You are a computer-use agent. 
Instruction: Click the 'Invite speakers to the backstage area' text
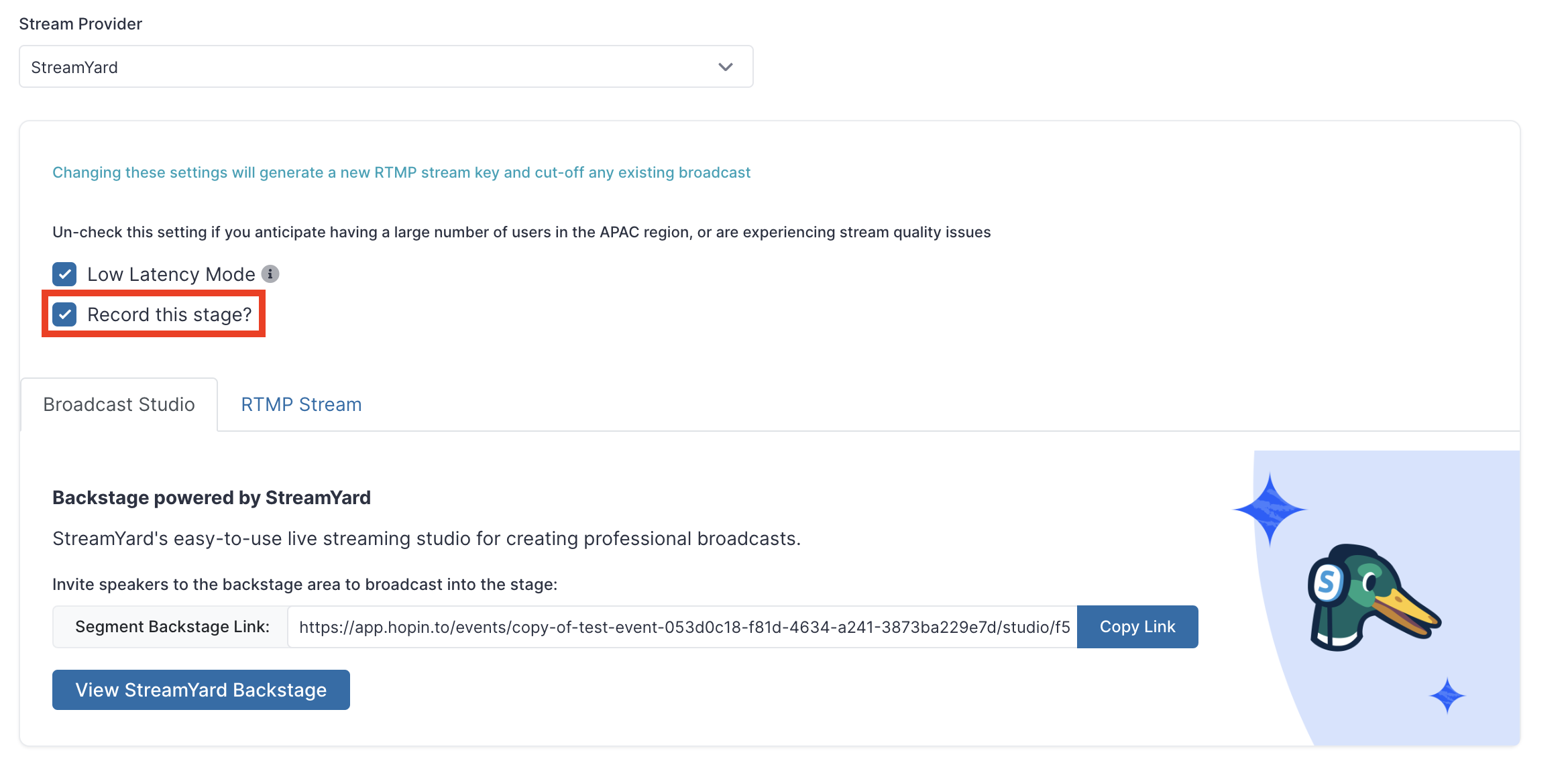(304, 585)
